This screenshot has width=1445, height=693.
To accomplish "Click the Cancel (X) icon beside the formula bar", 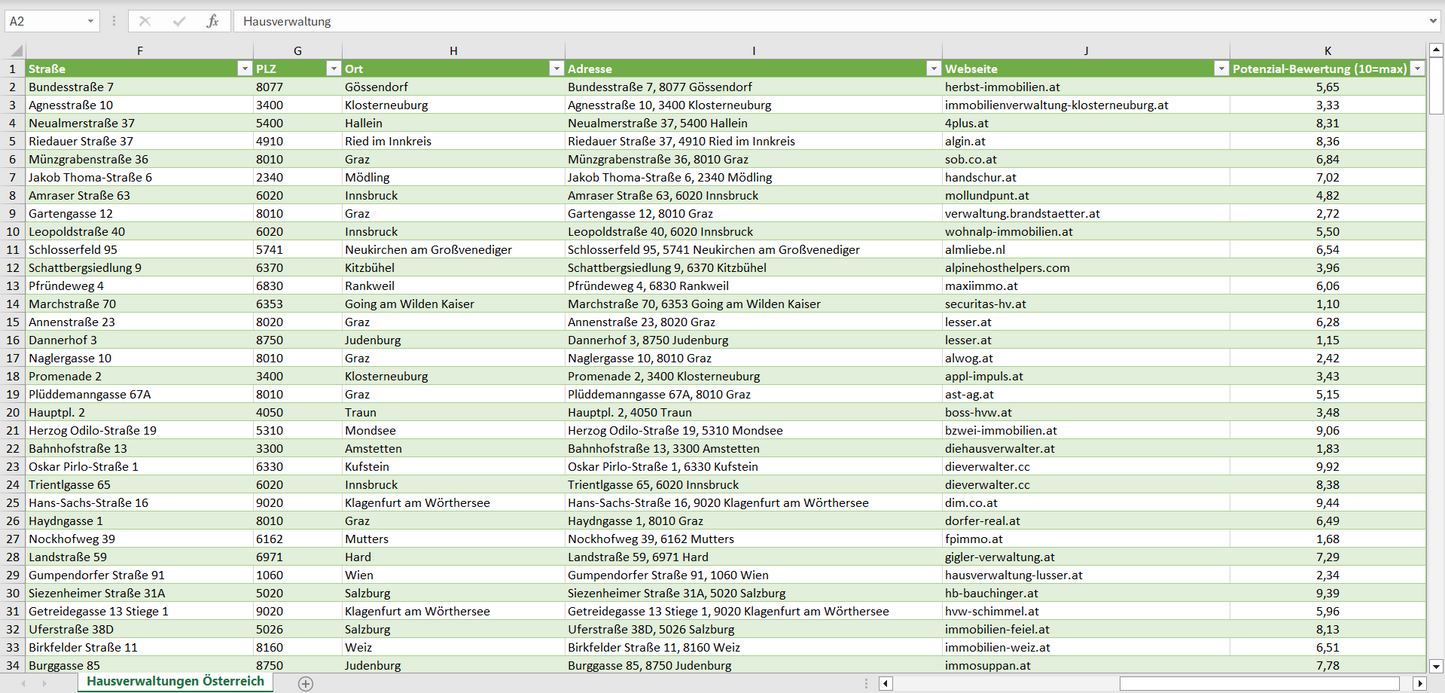I will coord(143,19).
